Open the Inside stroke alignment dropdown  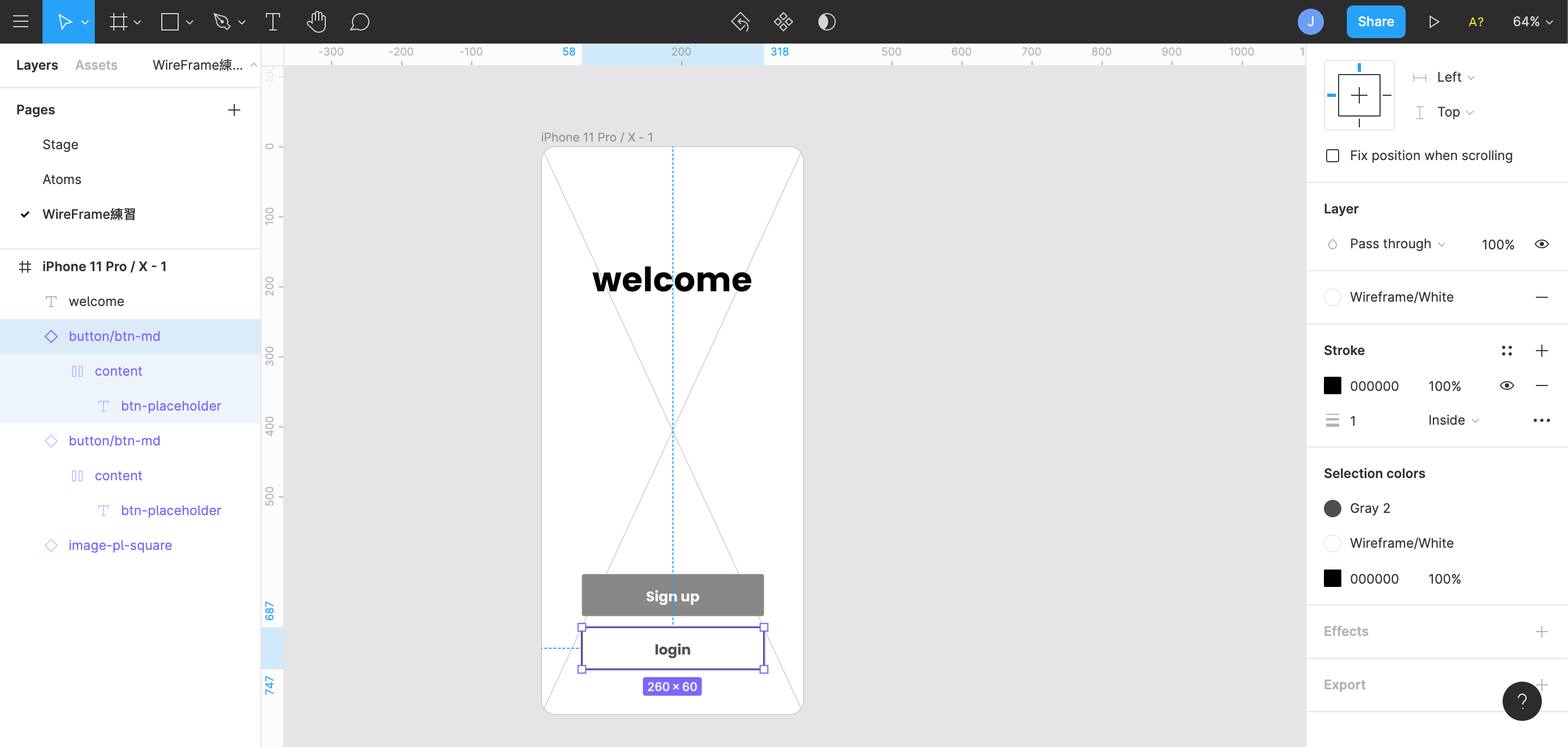[x=1453, y=420]
